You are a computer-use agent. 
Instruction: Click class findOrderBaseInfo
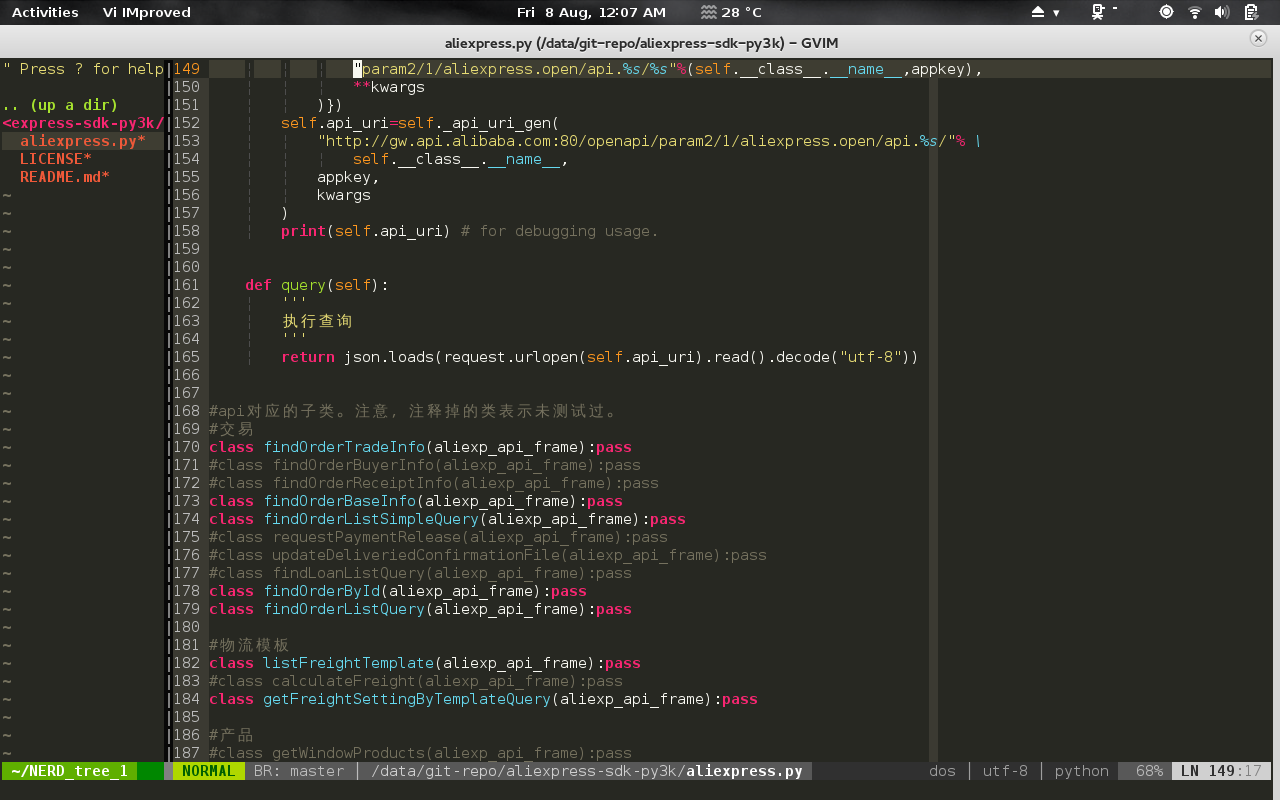(416, 501)
